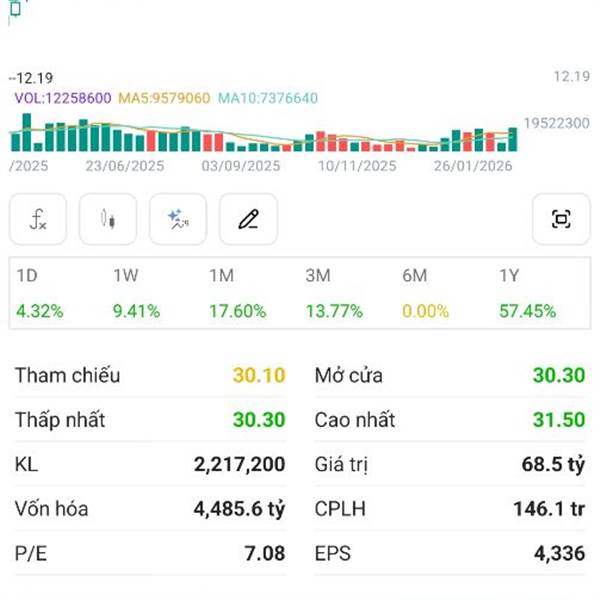
Task: Click the last green volume bar
Action: 513,139
